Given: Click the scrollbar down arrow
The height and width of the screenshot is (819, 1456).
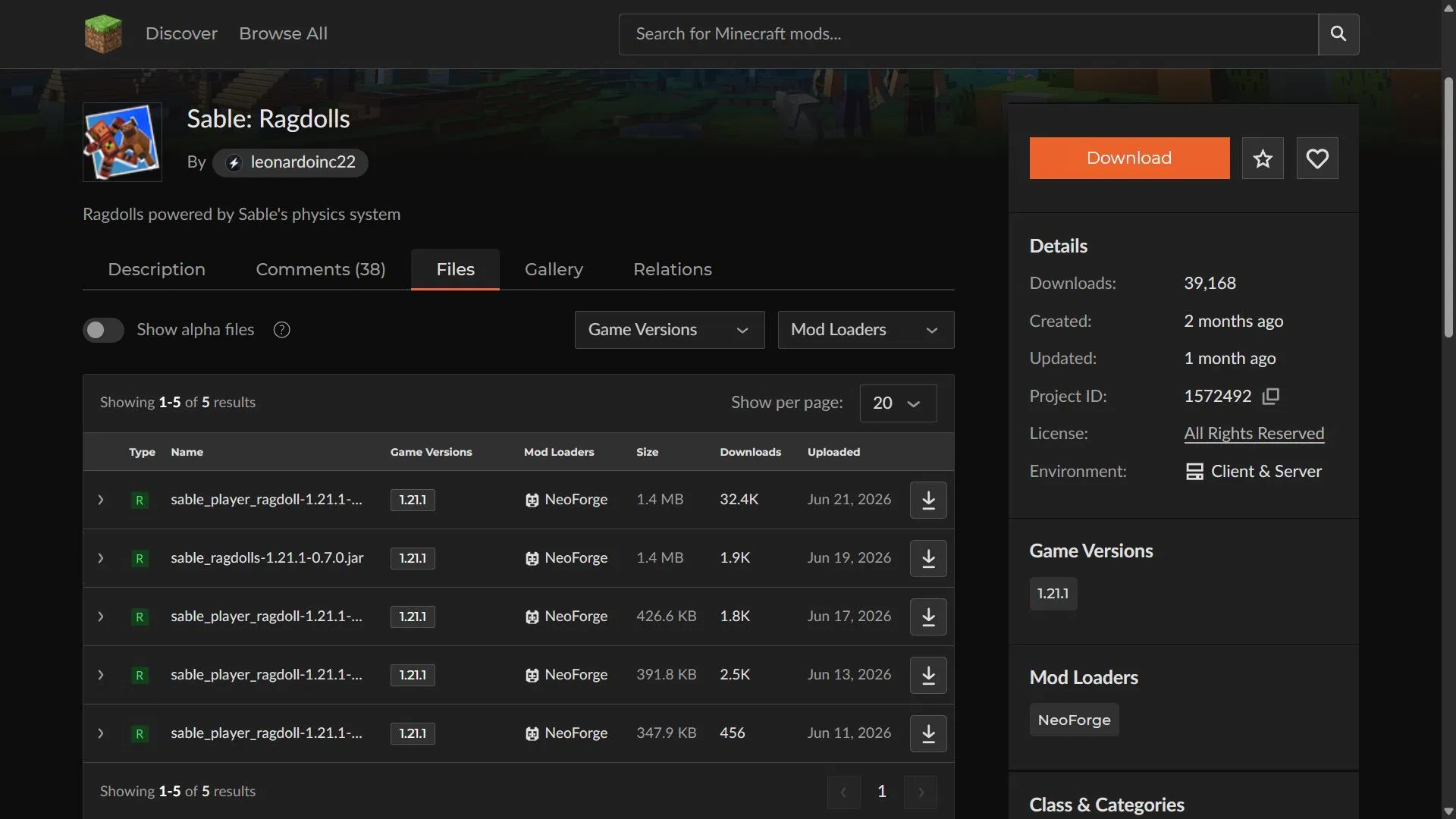Looking at the screenshot, I should tap(1448, 811).
